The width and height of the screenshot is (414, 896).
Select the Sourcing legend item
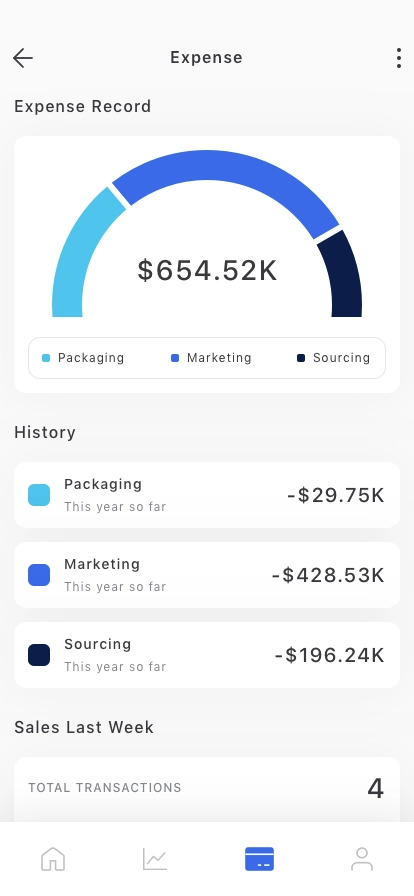point(333,358)
